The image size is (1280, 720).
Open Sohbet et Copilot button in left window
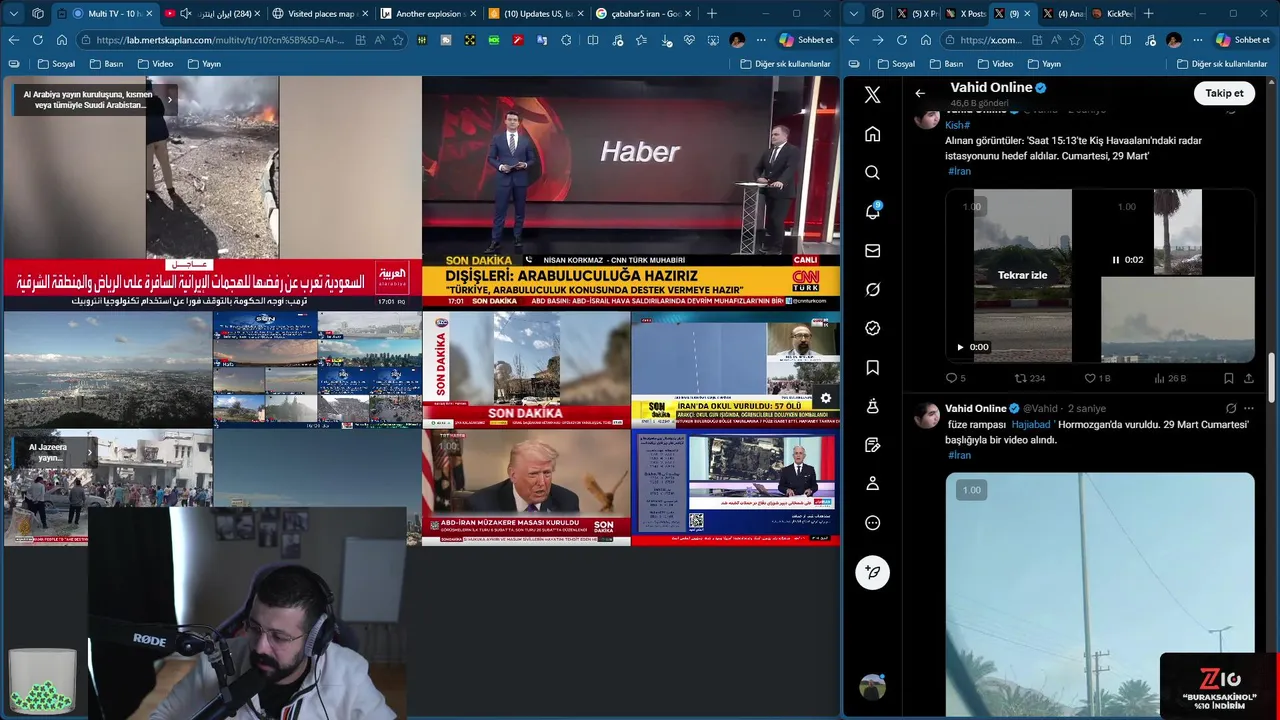[x=806, y=40]
